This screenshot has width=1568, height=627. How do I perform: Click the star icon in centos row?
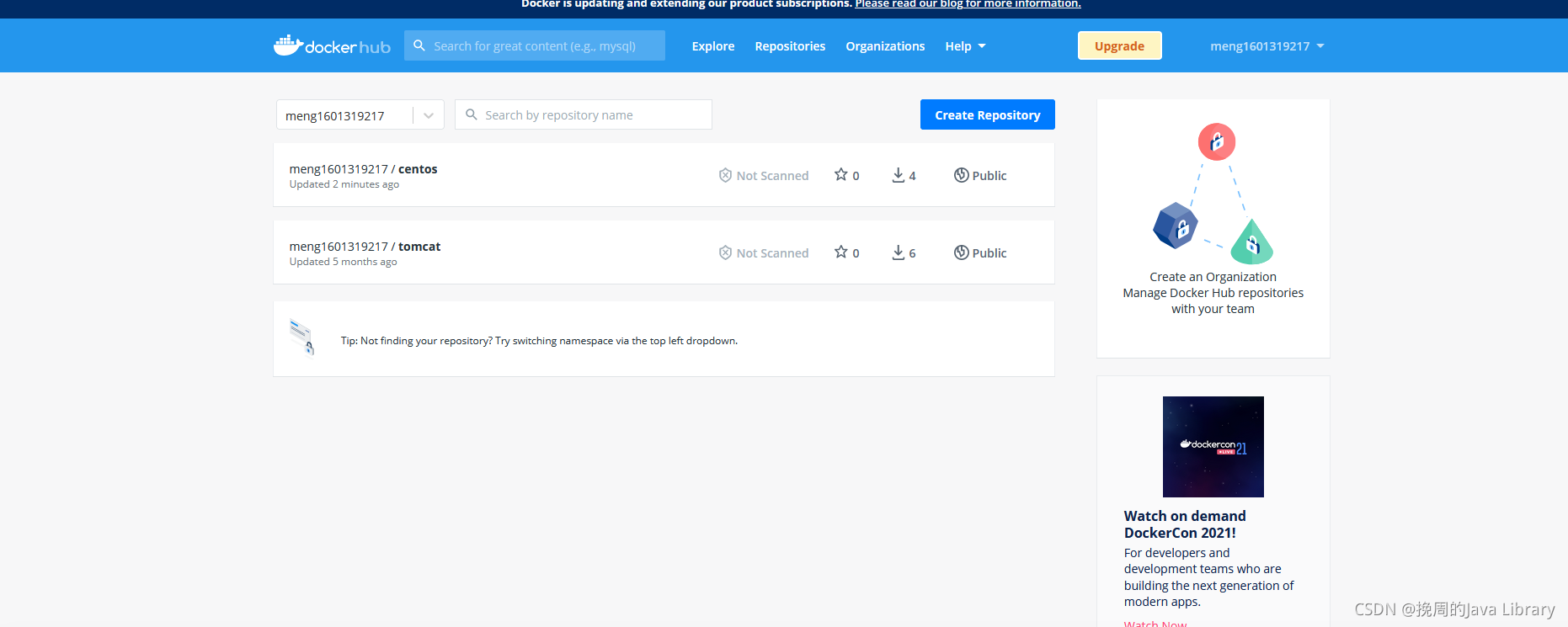(840, 174)
